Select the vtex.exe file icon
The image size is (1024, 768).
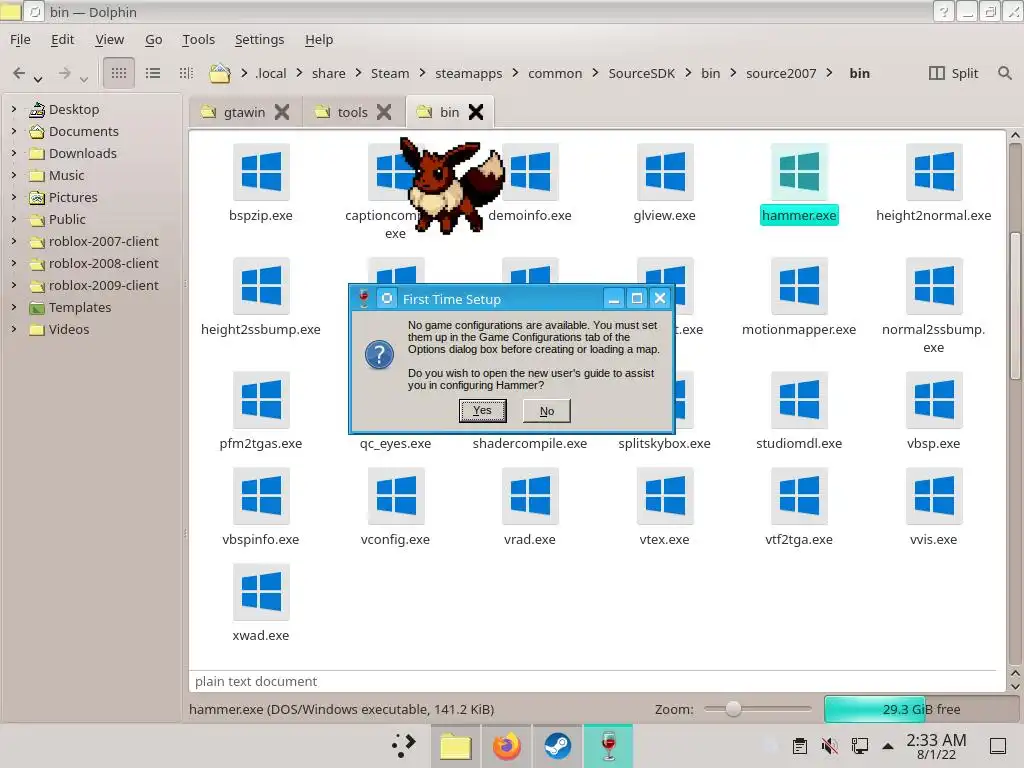(664, 496)
